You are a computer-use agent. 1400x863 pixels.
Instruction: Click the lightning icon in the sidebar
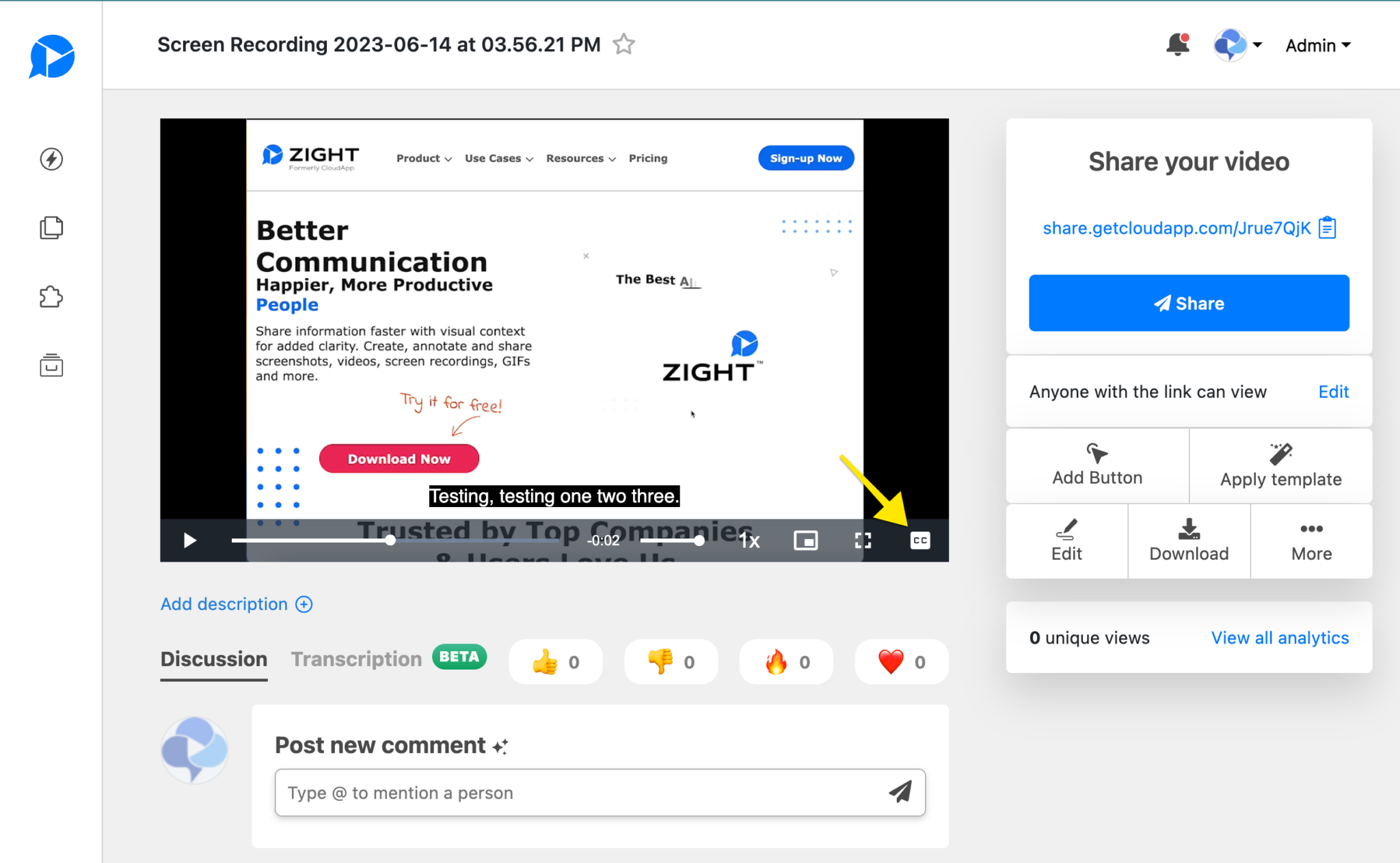(x=51, y=159)
